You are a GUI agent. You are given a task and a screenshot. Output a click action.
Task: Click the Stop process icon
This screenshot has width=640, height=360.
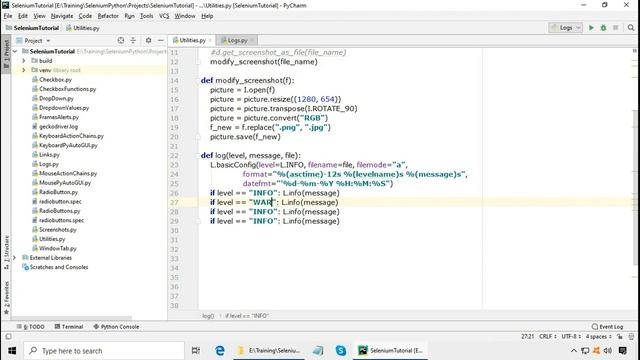click(616, 28)
